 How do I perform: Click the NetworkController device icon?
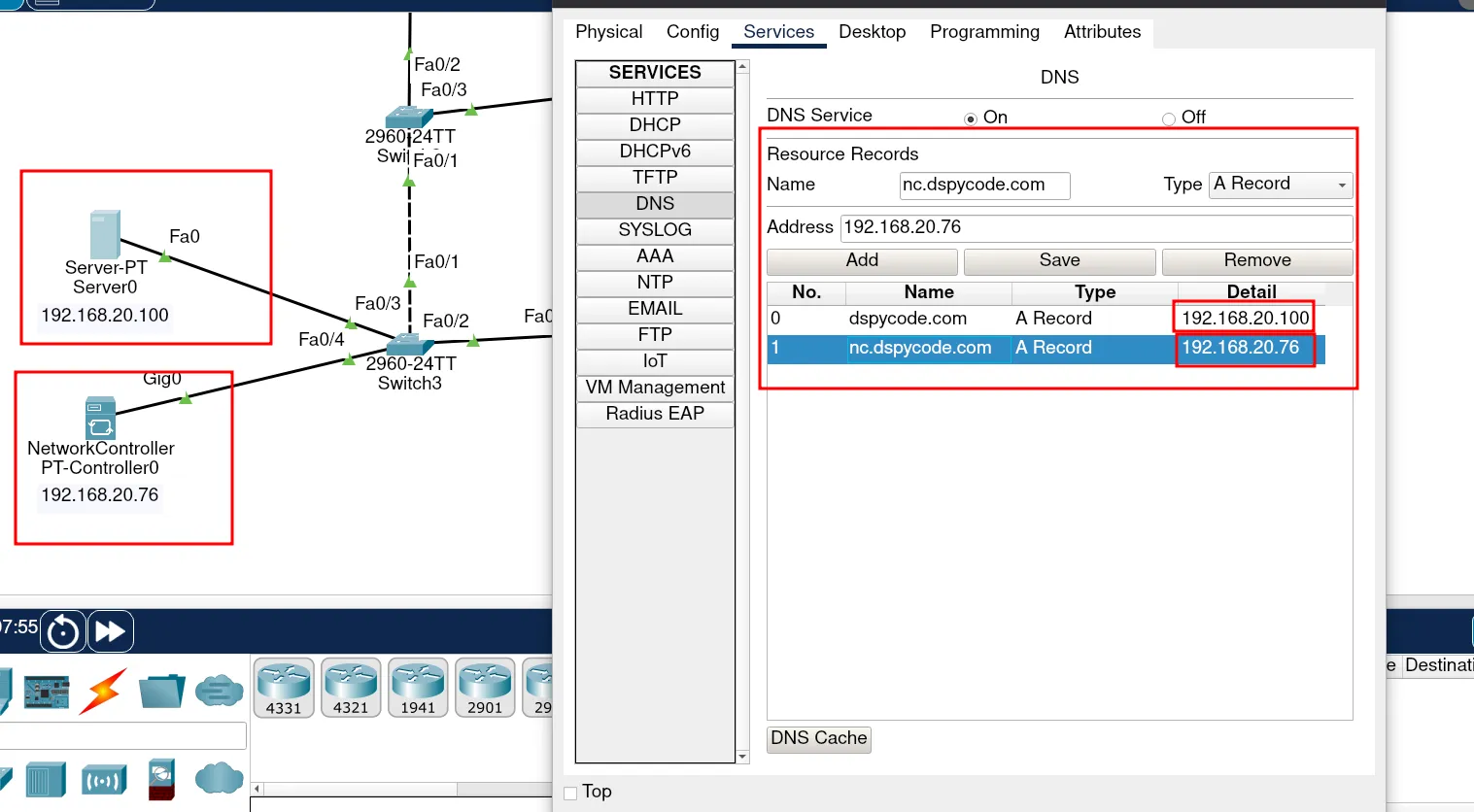pos(100,418)
